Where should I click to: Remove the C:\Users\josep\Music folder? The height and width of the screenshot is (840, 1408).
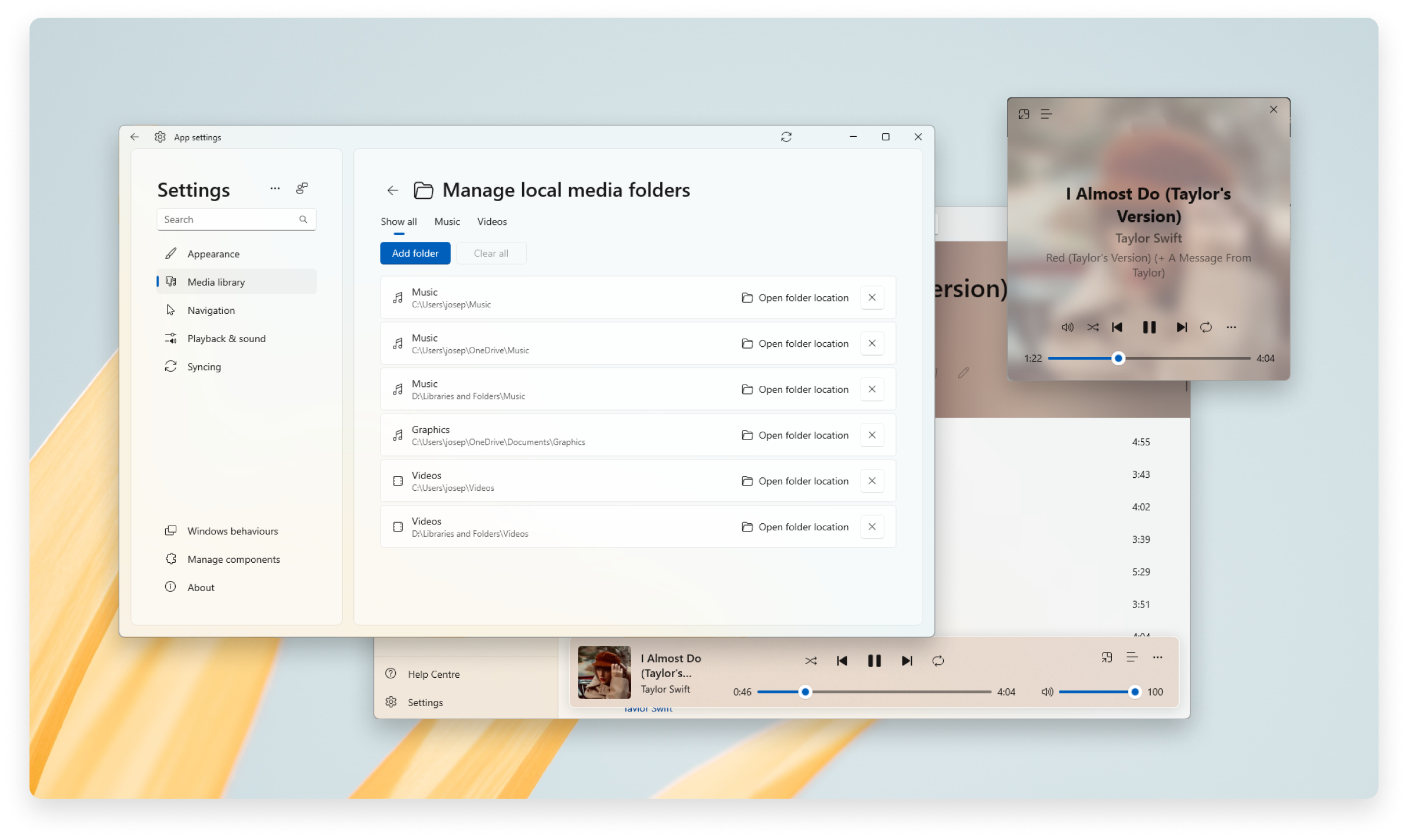pos(872,297)
